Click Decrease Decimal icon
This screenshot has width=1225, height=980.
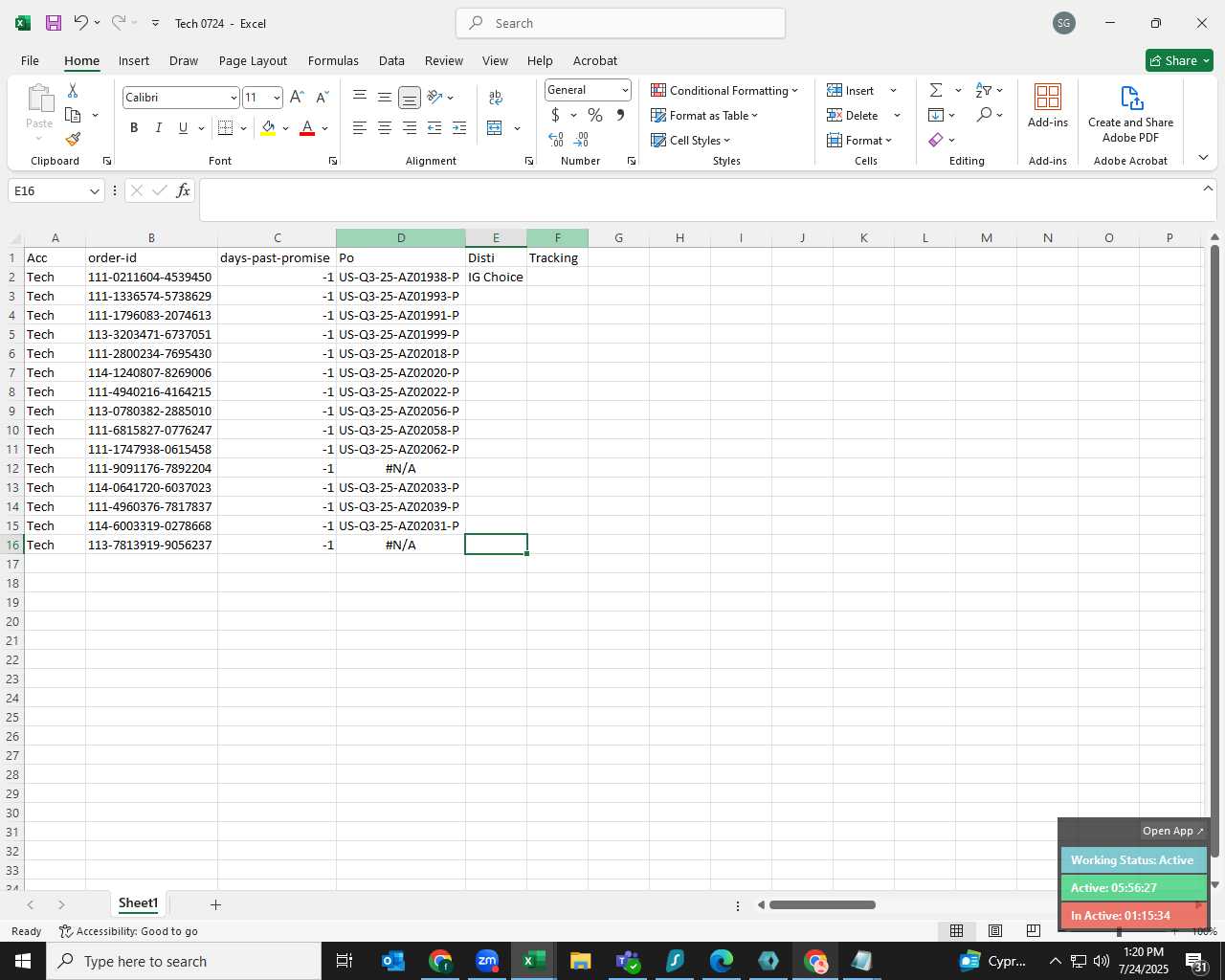581,140
